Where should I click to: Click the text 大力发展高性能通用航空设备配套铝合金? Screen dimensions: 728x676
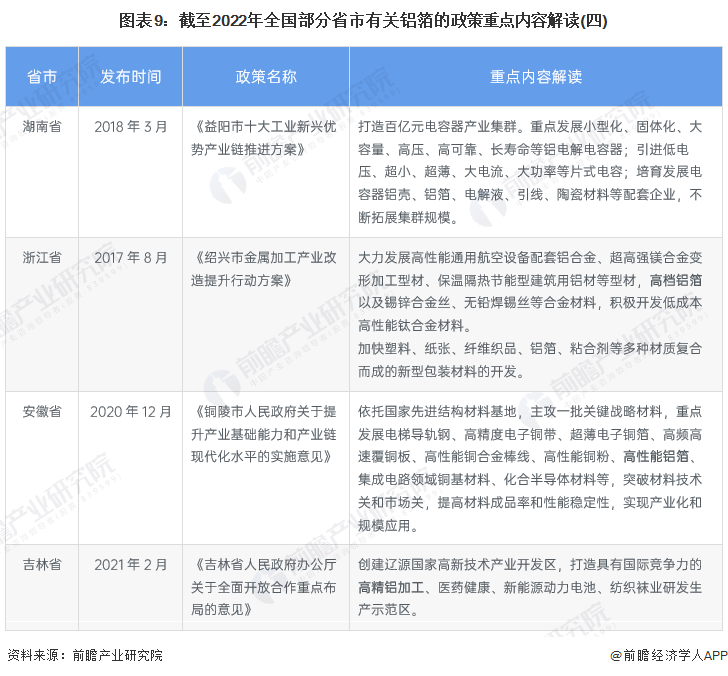[477, 258]
